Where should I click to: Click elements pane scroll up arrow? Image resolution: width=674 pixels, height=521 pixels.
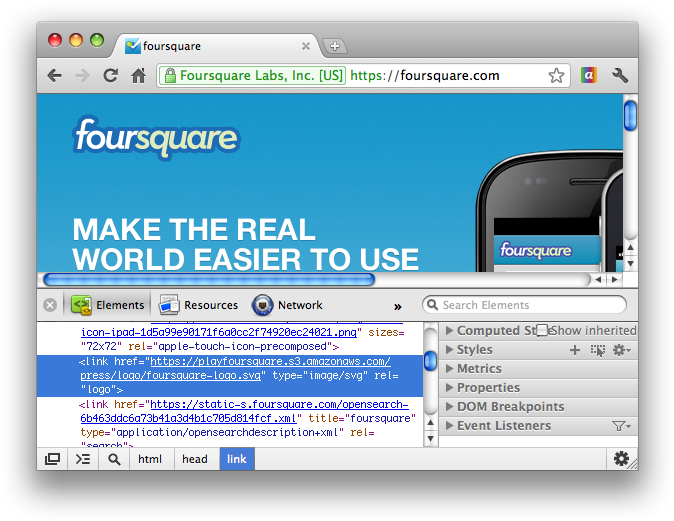tap(430, 422)
